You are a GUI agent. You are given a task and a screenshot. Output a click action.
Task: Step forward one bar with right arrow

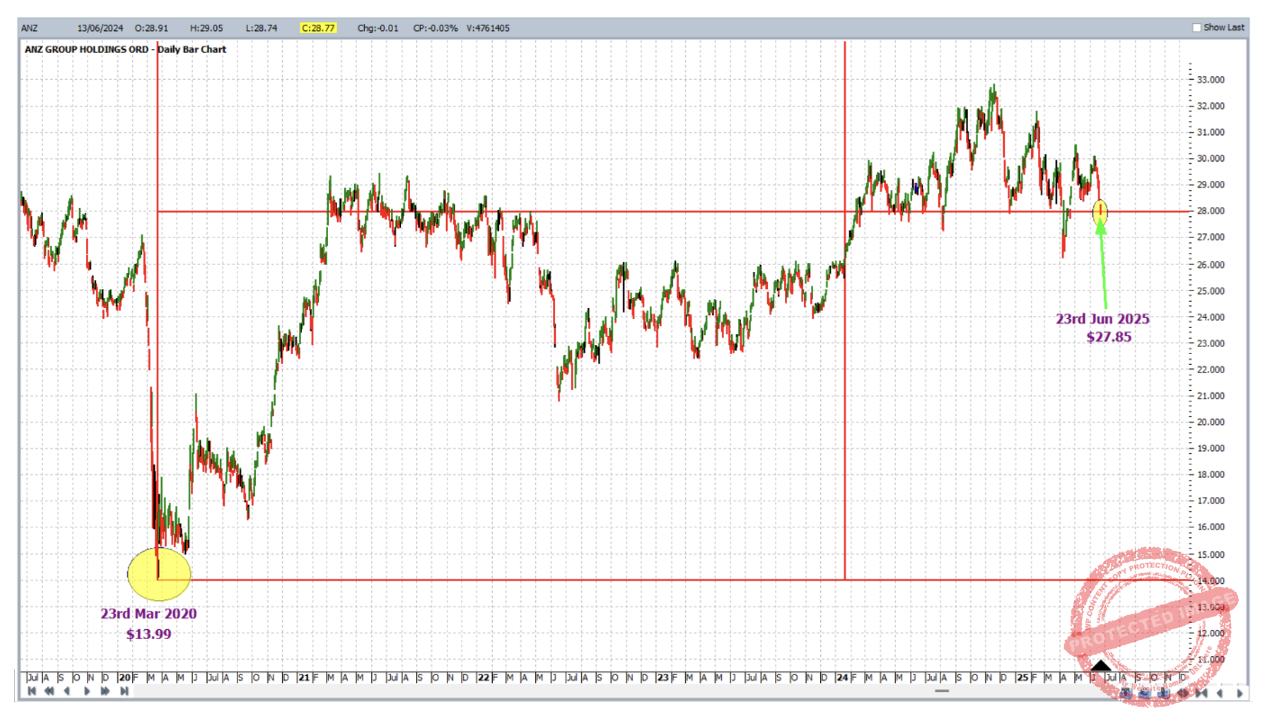tap(87, 691)
